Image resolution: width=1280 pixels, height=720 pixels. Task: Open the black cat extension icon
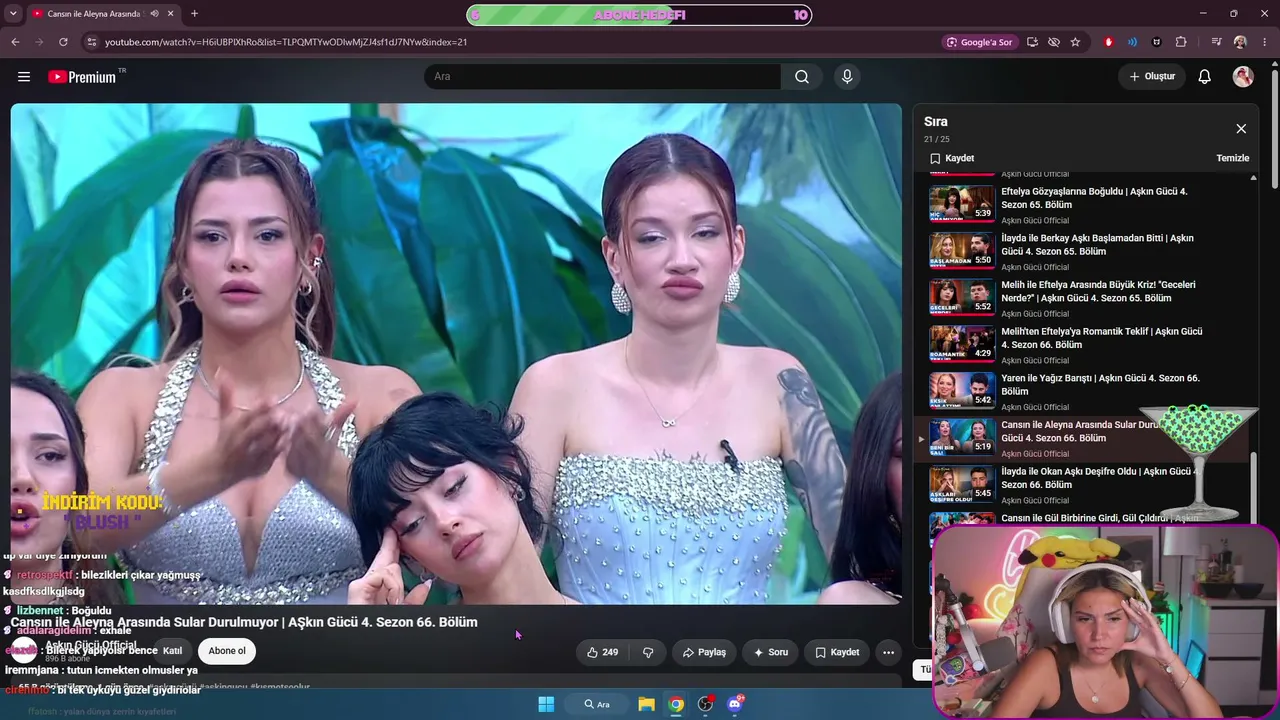[x=1157, y=42]
